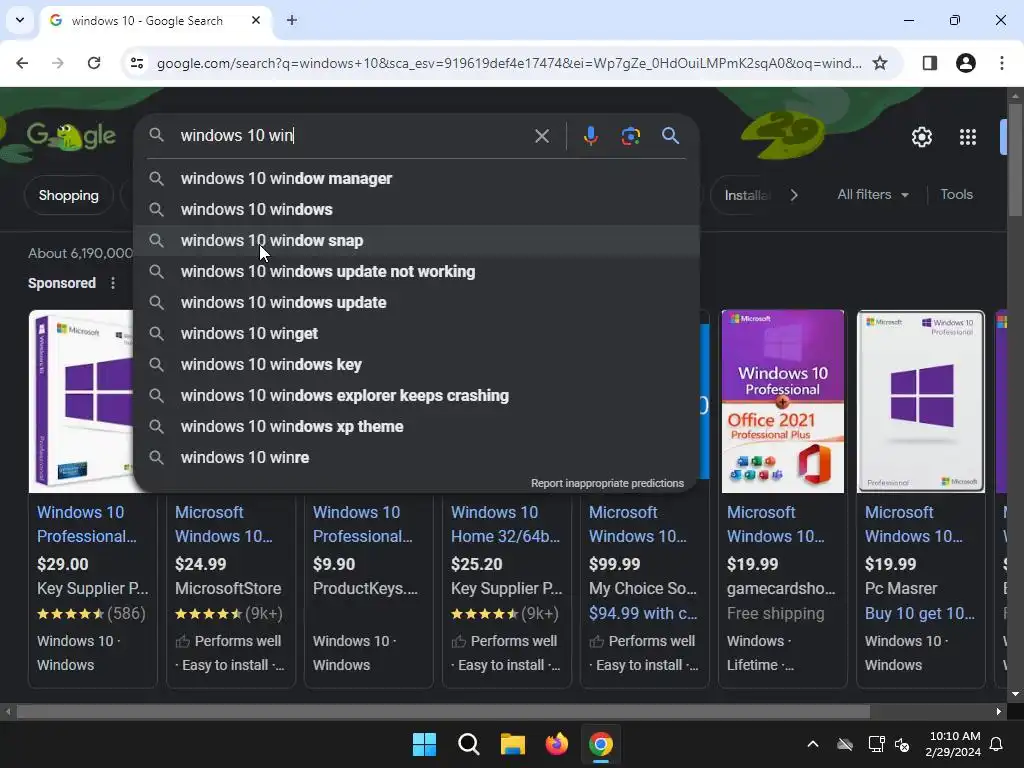
Task: Open Microsoft Windows 10 $99.99 listing
Action: [637, 524]
